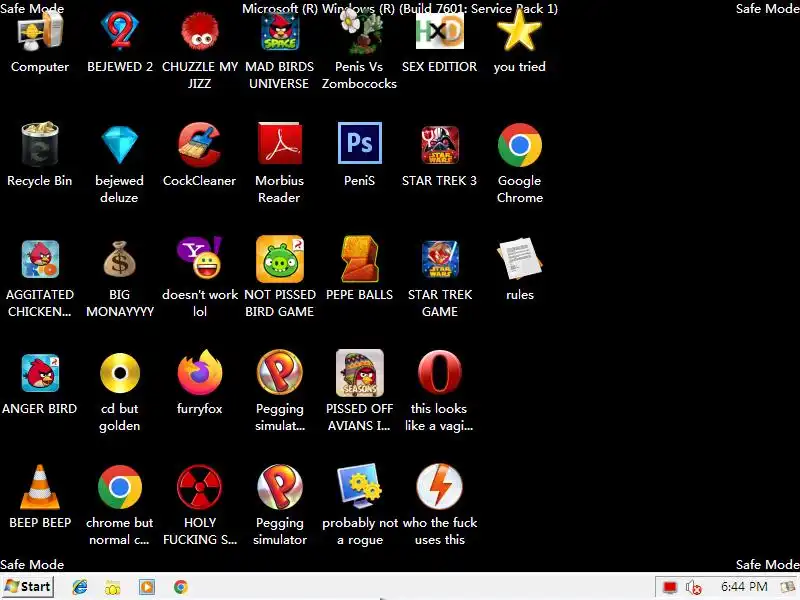The image size is (800, 600).
Task: Open the STAR TREK 3 shortcut
Action: (439, 145)
